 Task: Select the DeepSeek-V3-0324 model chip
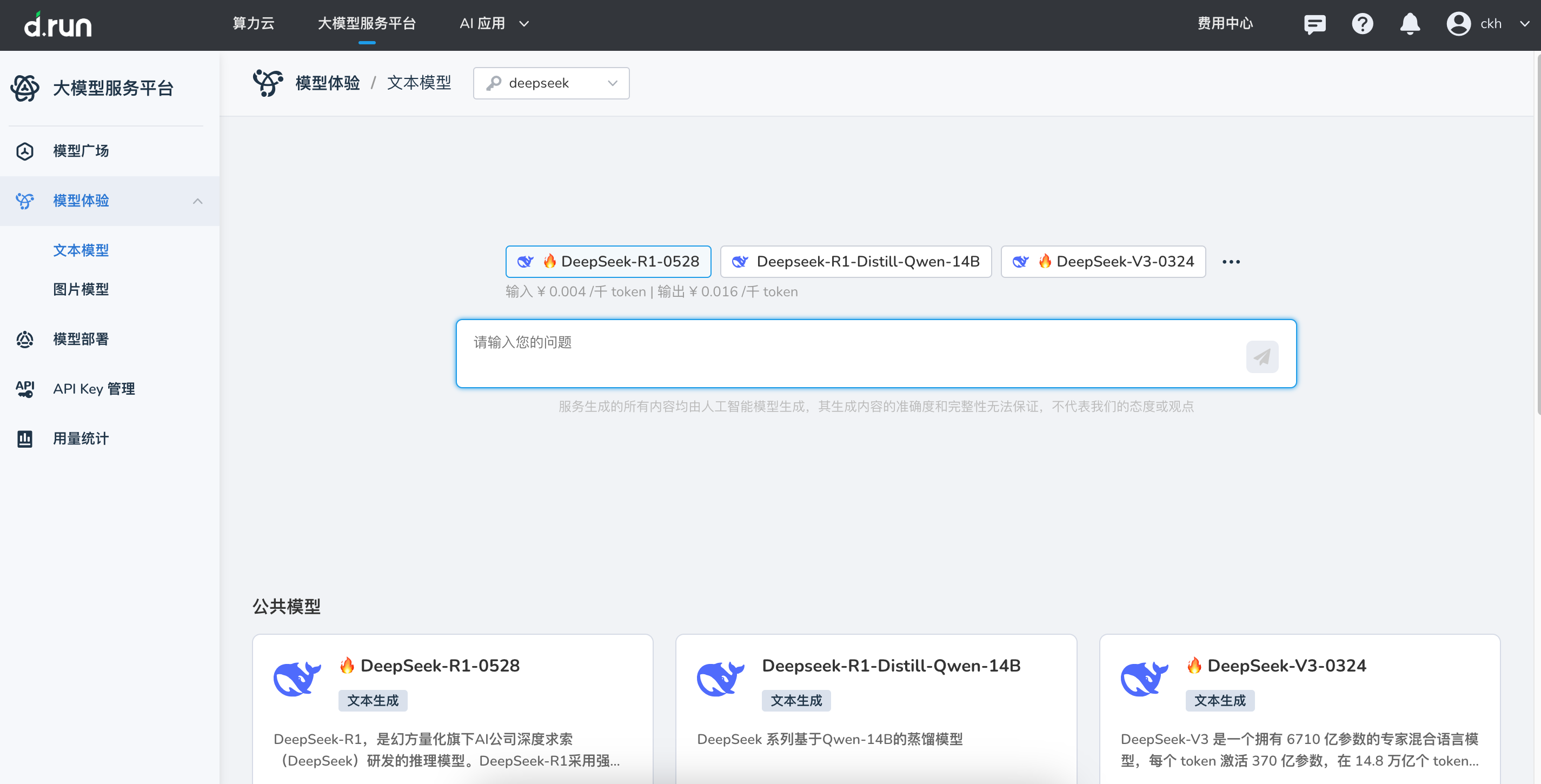[1102, 261]
